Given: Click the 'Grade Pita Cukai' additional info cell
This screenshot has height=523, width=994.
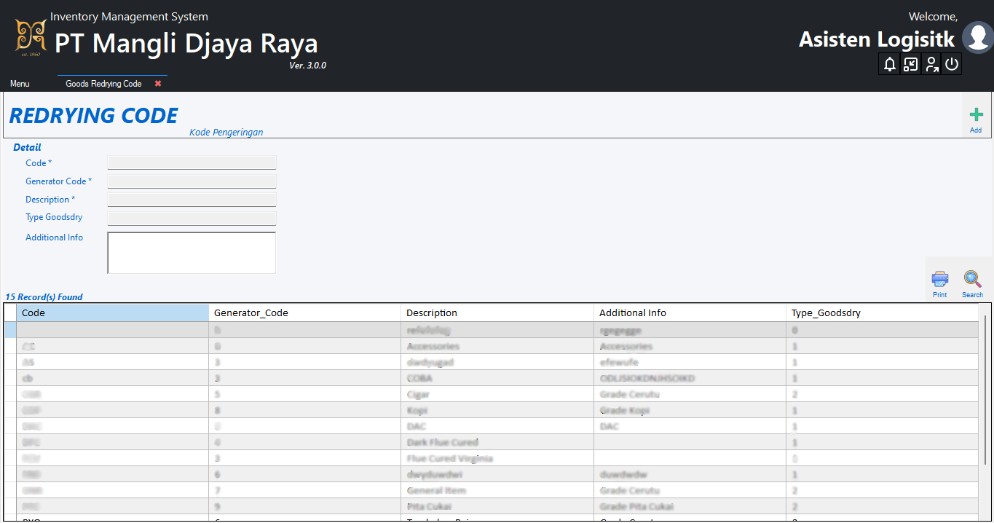Looking at the screenshot, I should [689, 507].
